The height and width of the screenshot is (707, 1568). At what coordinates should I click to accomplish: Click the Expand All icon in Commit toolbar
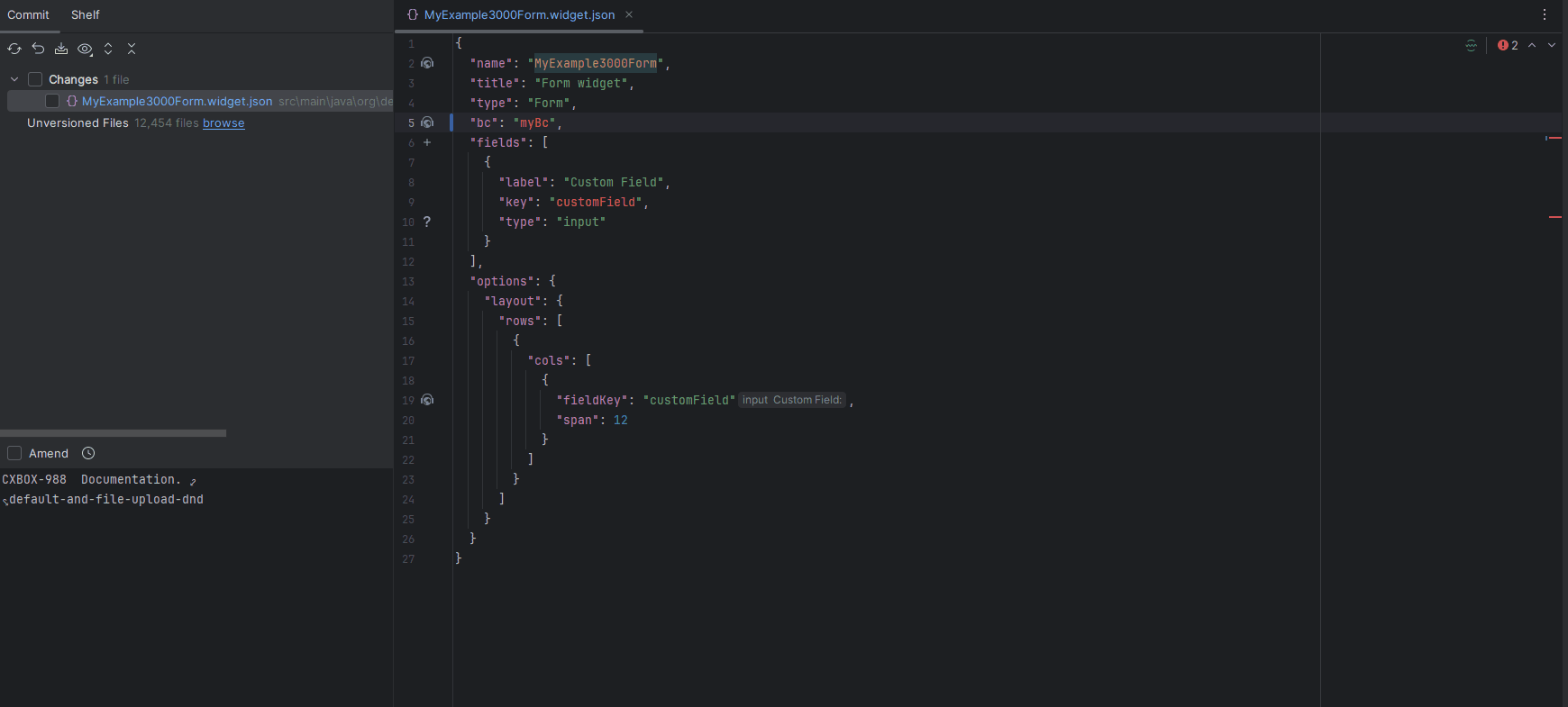[x=108, y=49]
